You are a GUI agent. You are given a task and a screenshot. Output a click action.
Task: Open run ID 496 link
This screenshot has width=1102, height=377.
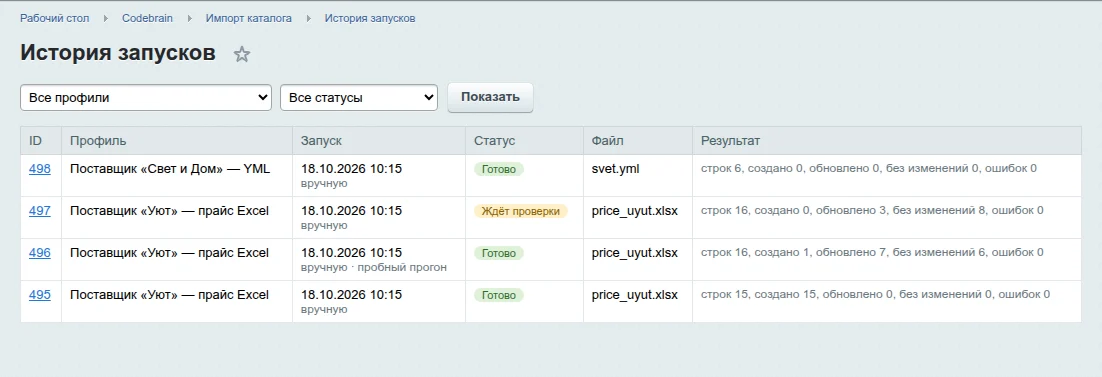39,253
